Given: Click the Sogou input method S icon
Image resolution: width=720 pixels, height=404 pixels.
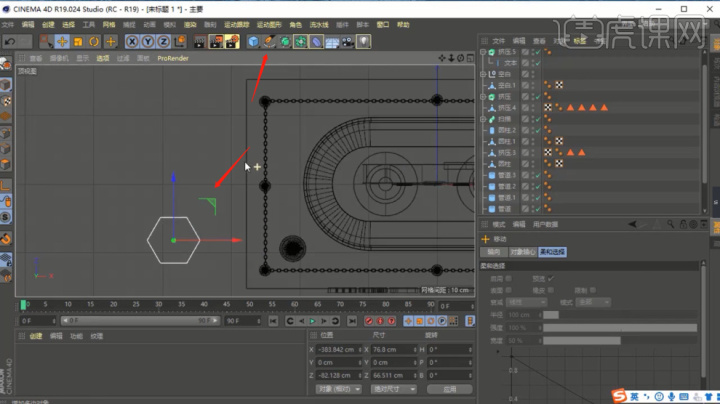Looking at the screenshot, I should [619, 396].
